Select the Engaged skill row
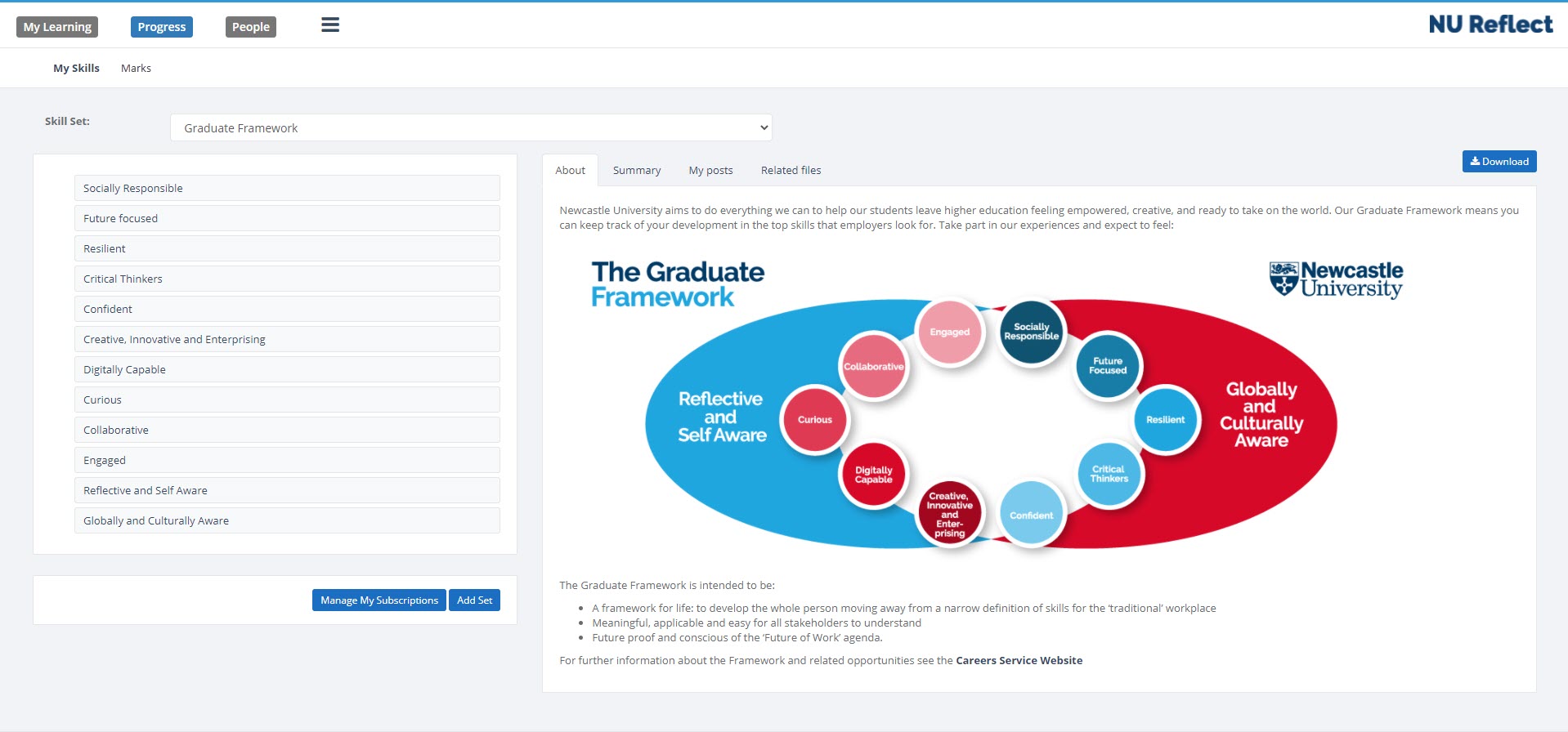Image resolution: width=1568 pixels, height=732 pixels. [287, 460]
